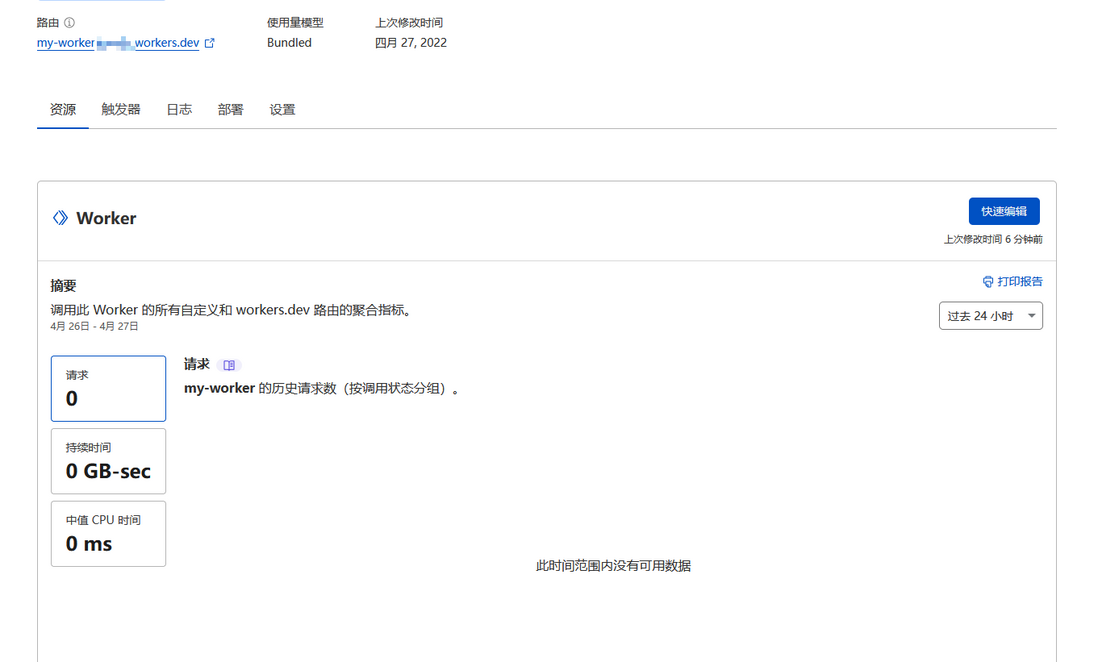Click the 四月 27, 2022 modified date

[x=411, y=43]
